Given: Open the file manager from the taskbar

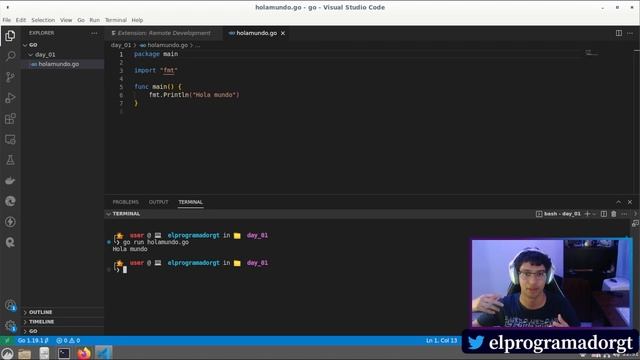Looking at the screenshot, I should pyautogui.click(x=24, y=353).
